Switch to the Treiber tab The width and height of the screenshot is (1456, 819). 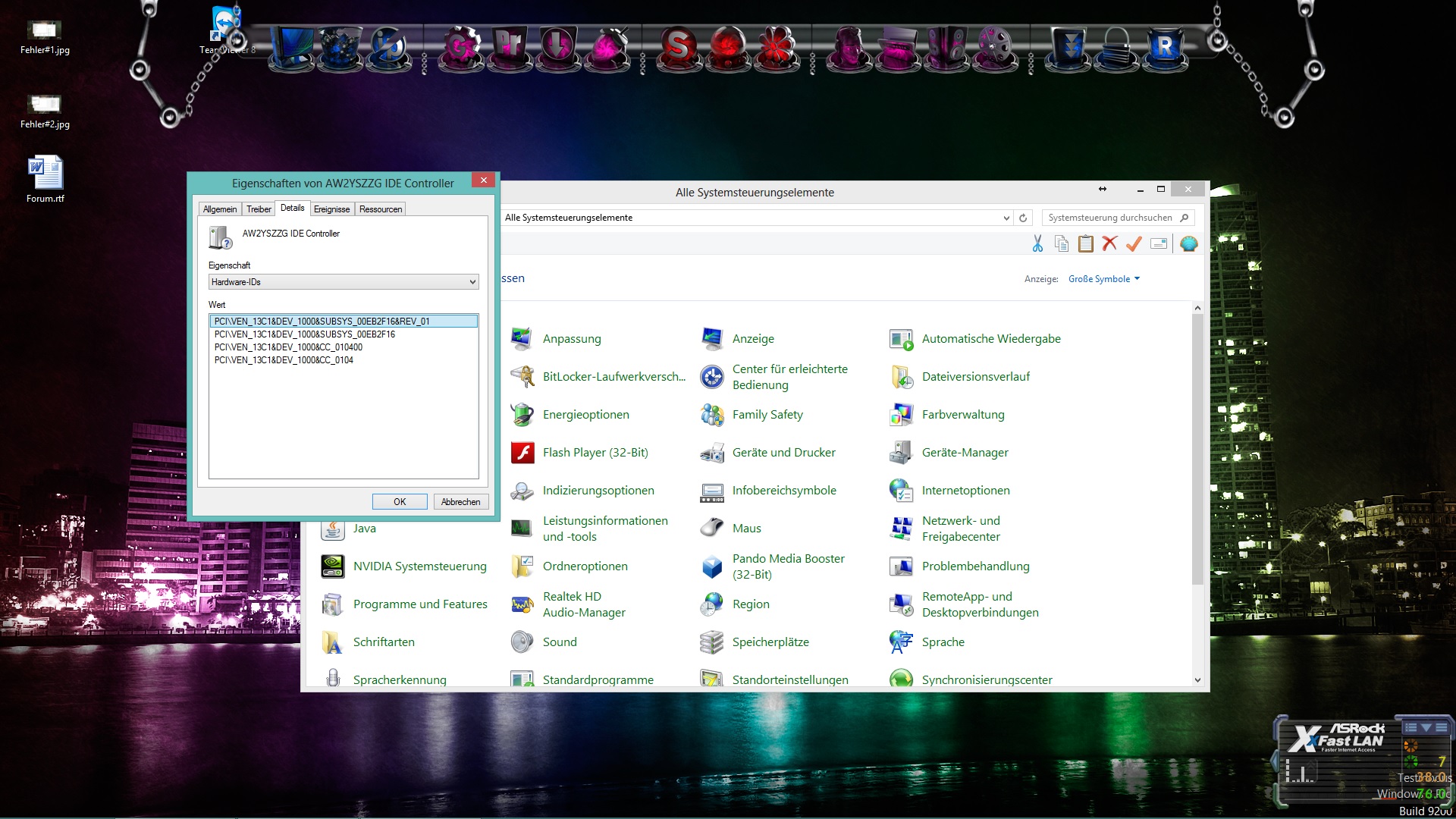click(x=259, y=209)
